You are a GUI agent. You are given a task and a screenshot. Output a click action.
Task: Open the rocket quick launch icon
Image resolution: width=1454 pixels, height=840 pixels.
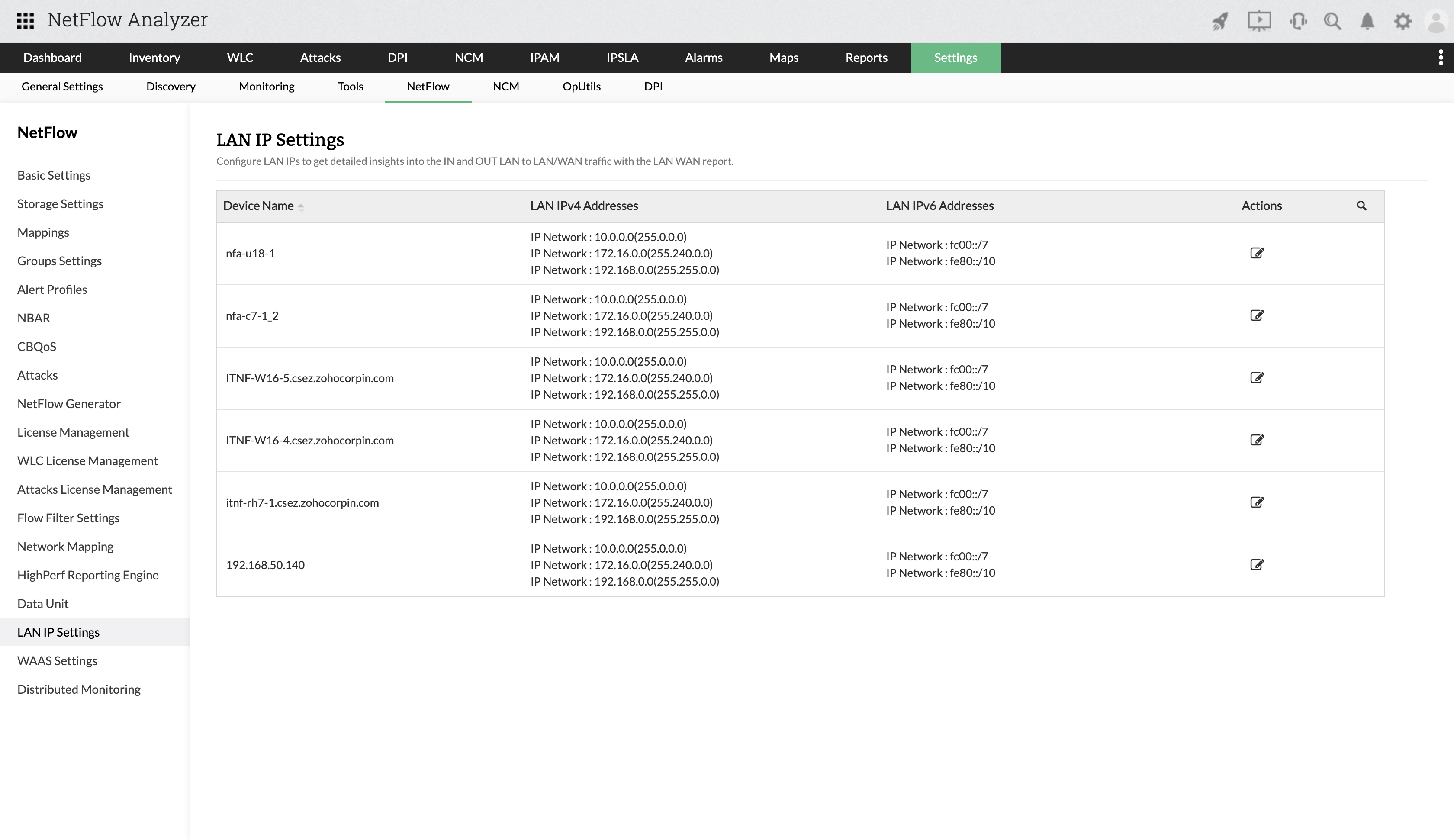coord(1220,21)
